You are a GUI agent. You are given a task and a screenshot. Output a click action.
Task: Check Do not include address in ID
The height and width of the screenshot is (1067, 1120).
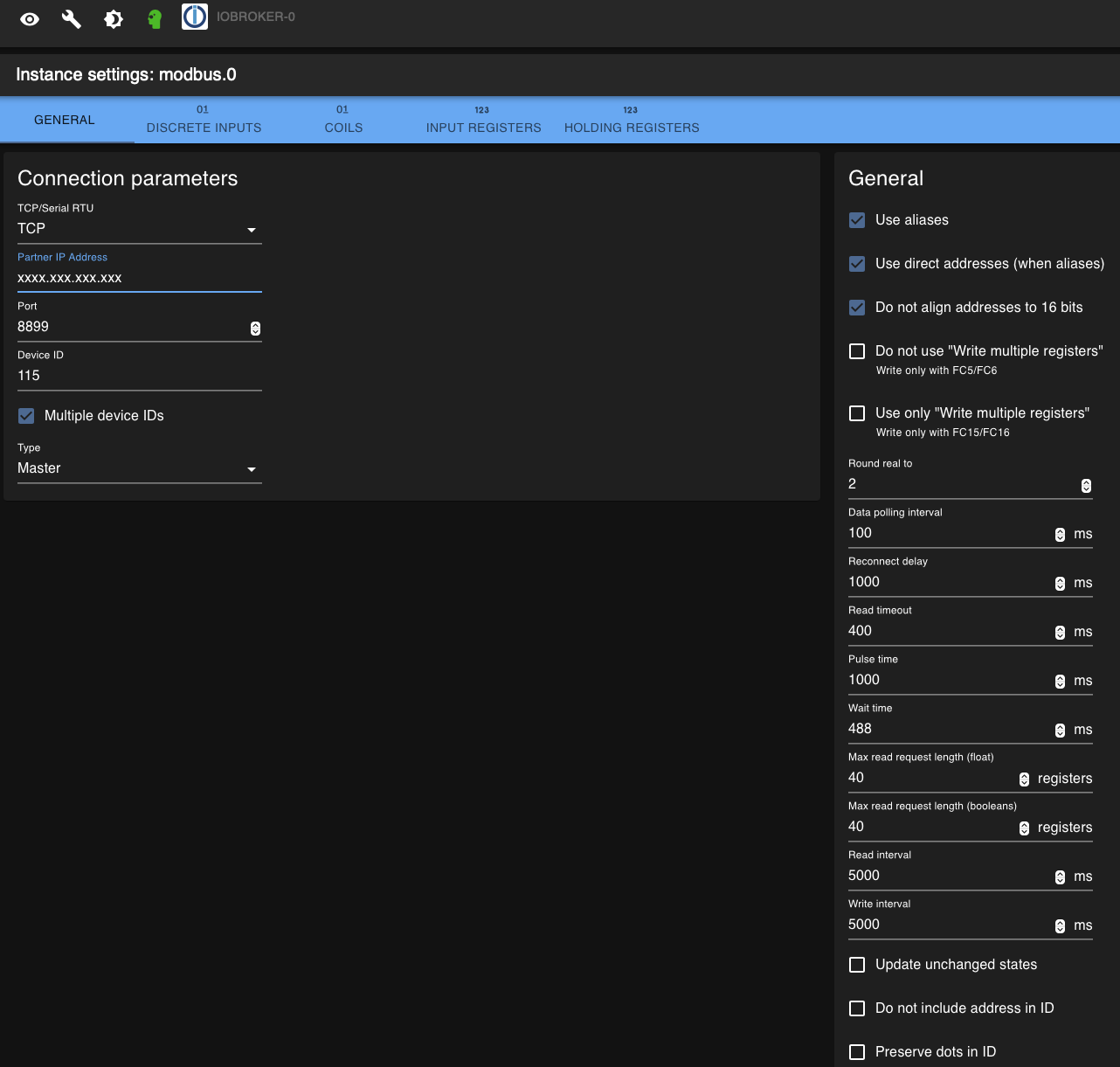pyautogui.click(x=857, y=1008)
